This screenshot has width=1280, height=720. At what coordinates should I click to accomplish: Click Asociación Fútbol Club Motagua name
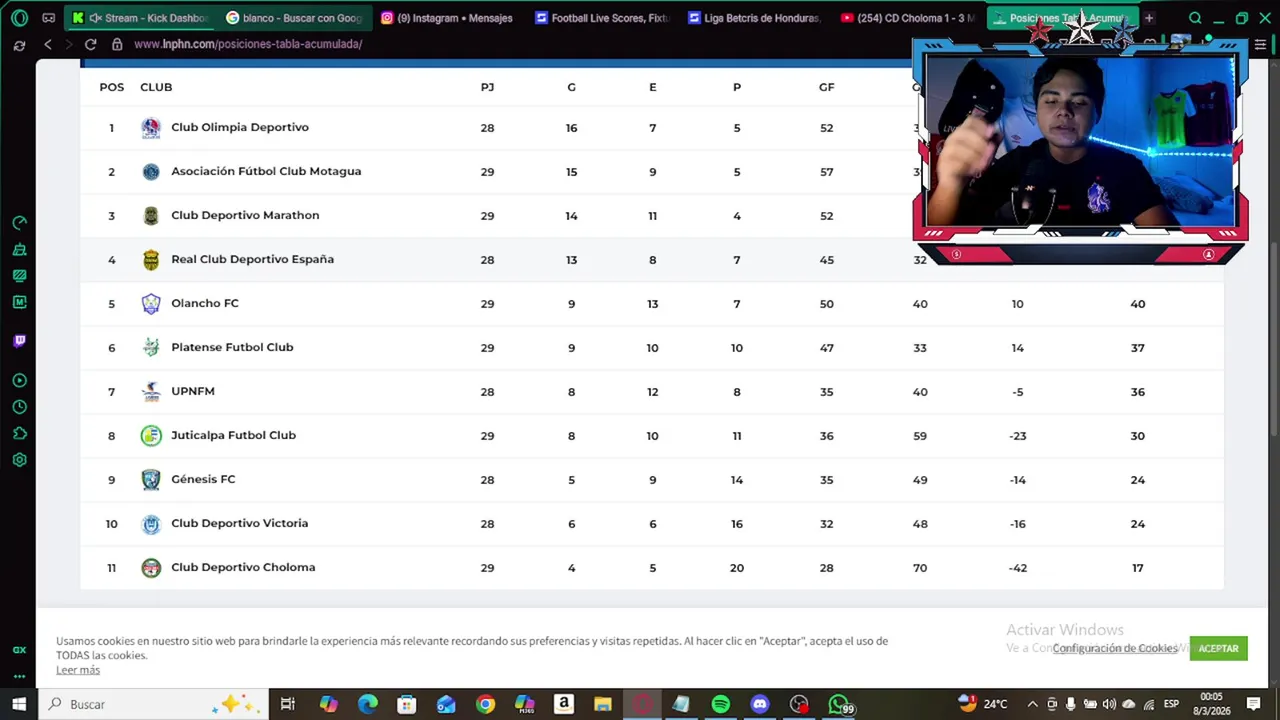click(266, 171)
